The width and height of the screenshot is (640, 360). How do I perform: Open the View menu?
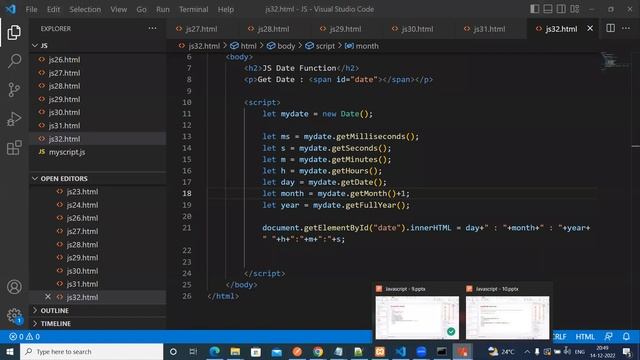tap(118, 9)
